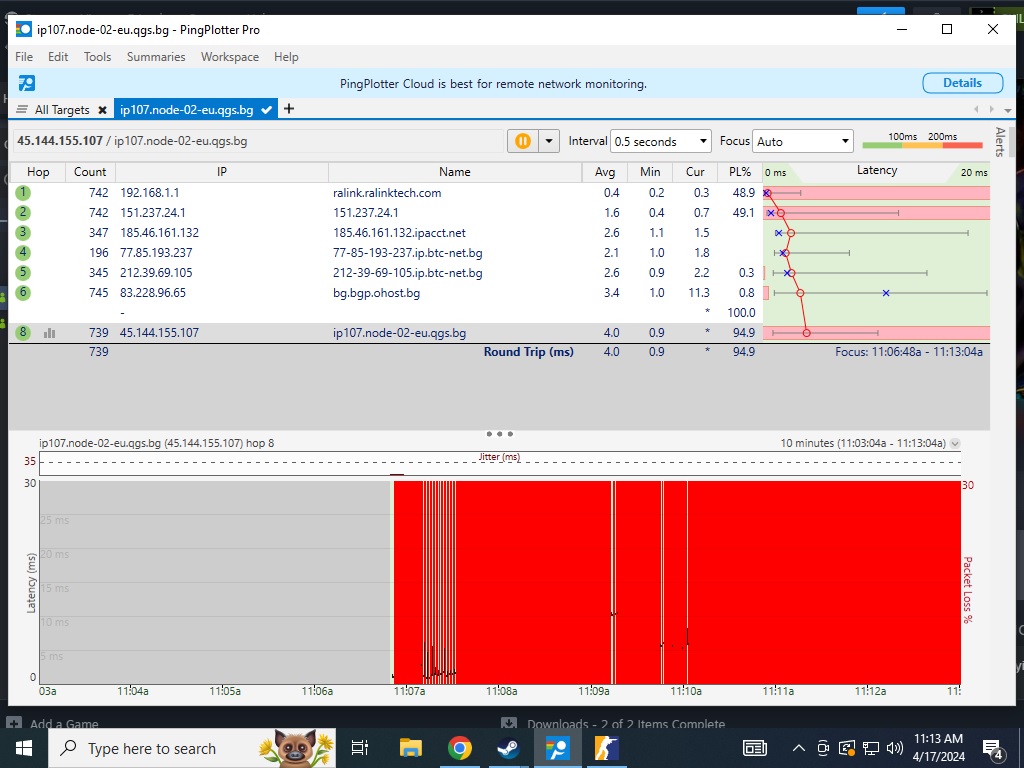Pause the trace with the orange button

pyautogui.click(x=522, y=141)
